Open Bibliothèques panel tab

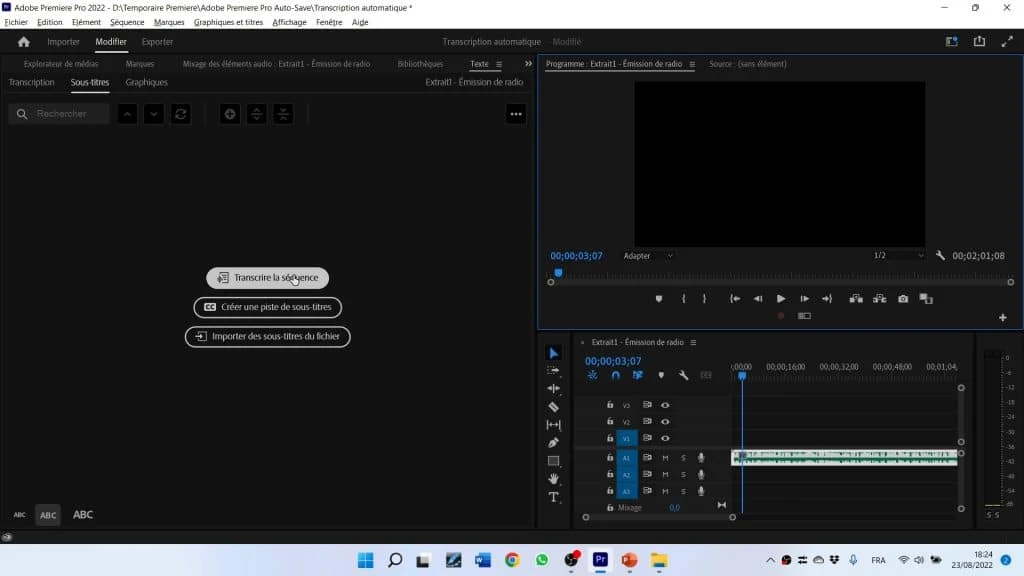pos(420,64)
